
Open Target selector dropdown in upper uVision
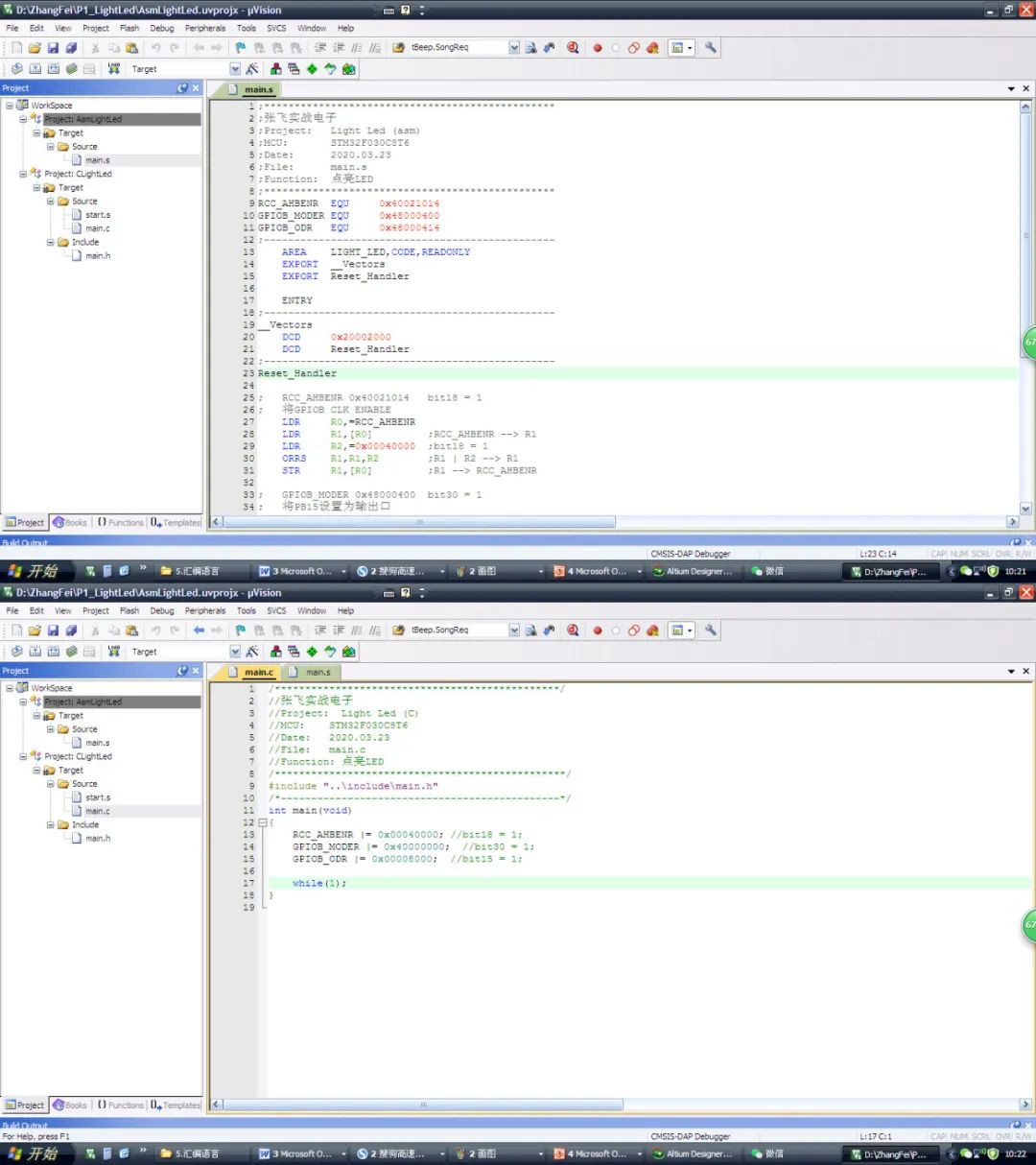235,69
